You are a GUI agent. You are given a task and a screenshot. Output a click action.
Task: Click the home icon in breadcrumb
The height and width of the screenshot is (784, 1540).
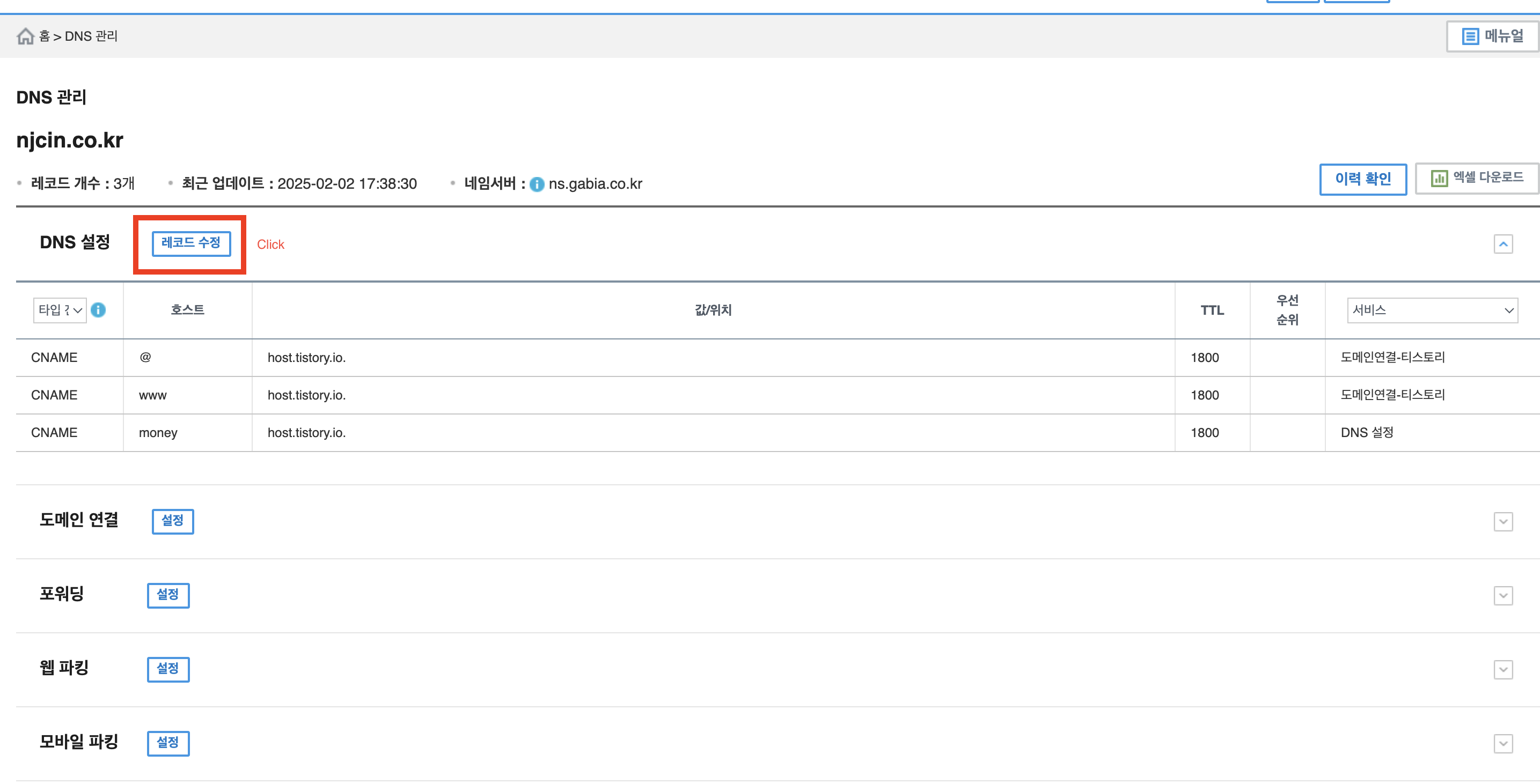(25, 36)
